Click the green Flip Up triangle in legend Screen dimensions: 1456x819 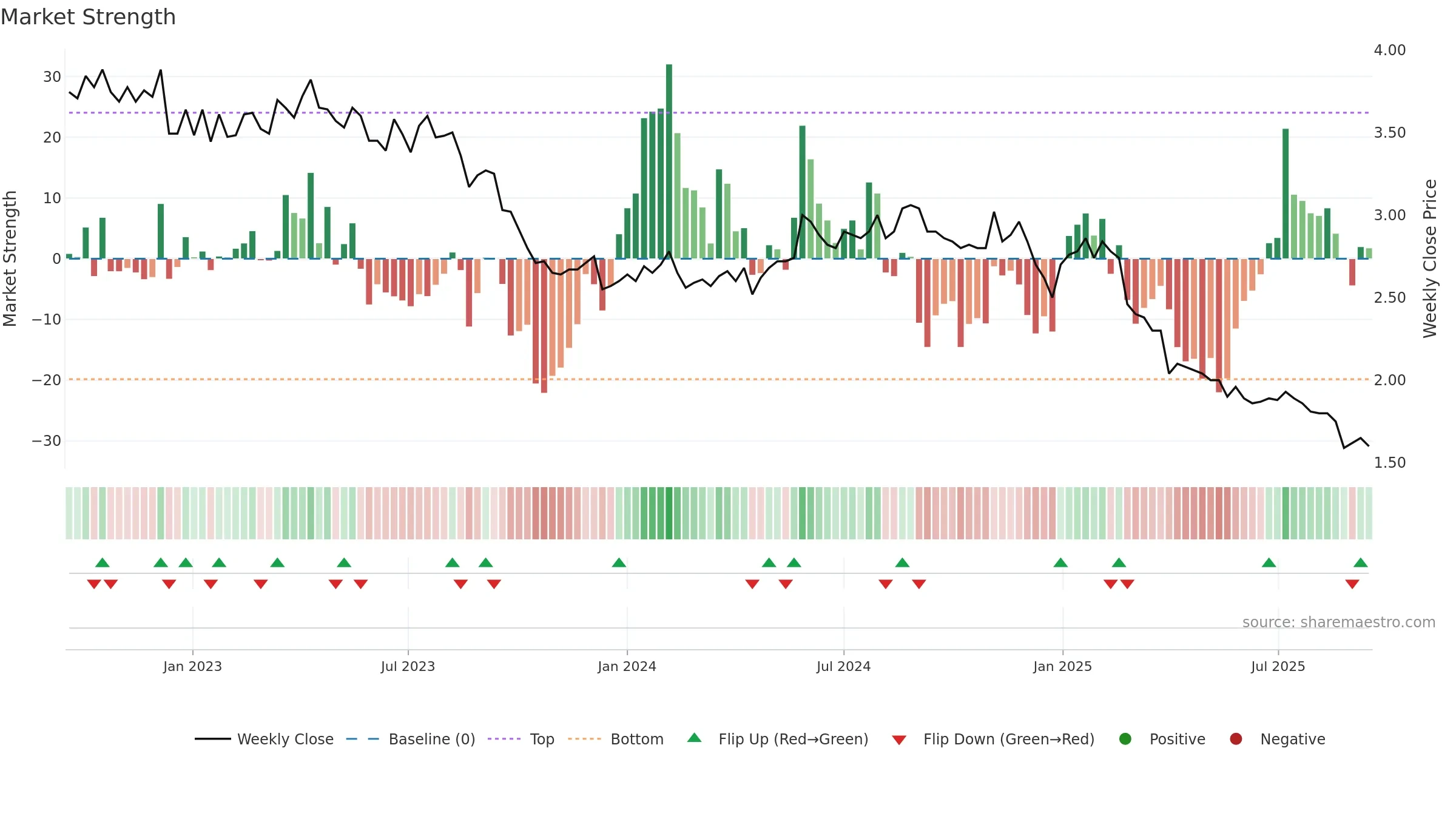tap(695, 738)
